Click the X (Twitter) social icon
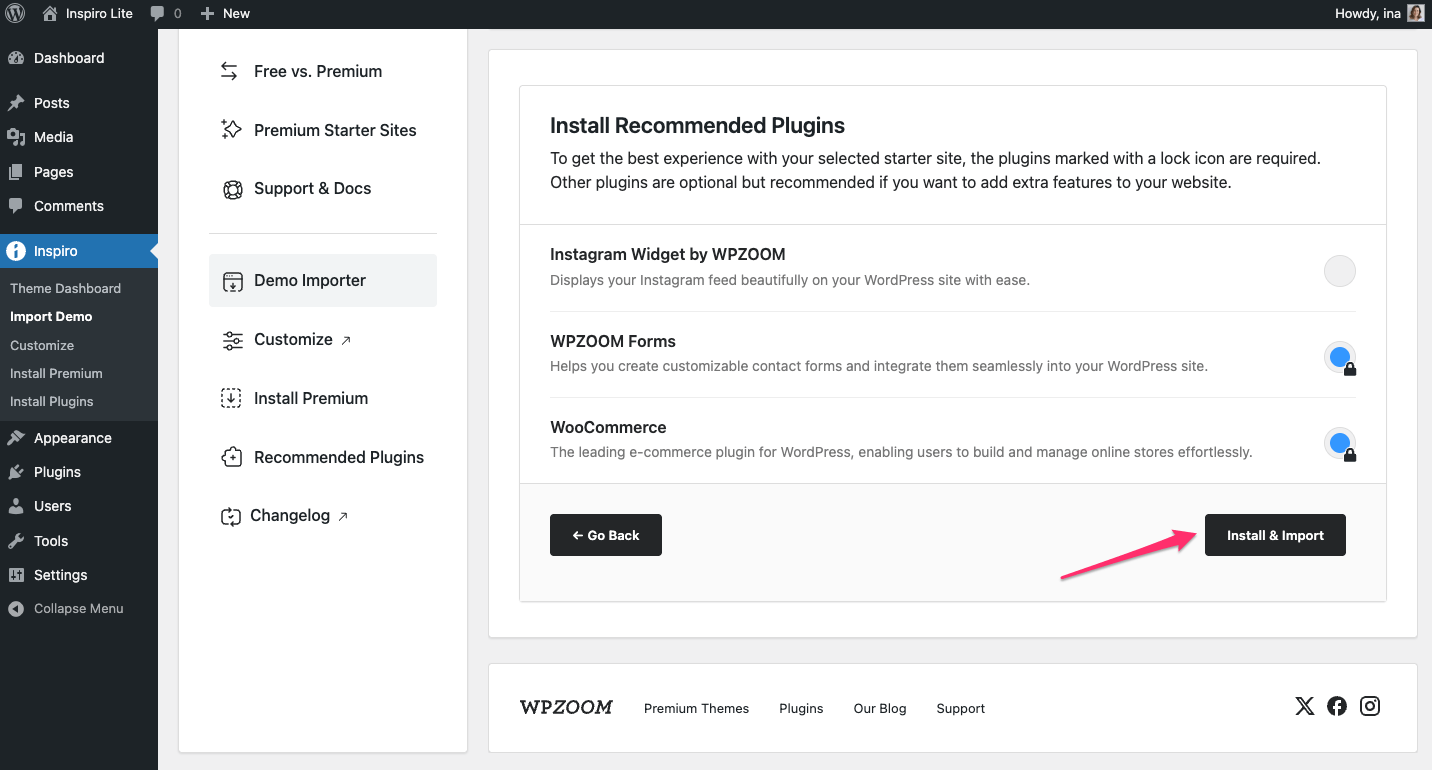1432x770 pixels. point(1304,706)
